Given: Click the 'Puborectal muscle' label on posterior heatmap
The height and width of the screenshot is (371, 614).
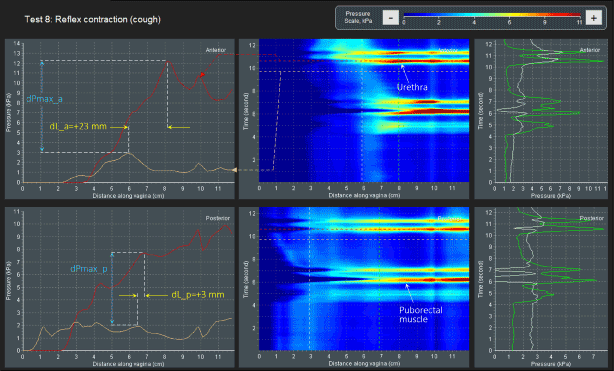Looking at the screenshot, I should 421,315.
